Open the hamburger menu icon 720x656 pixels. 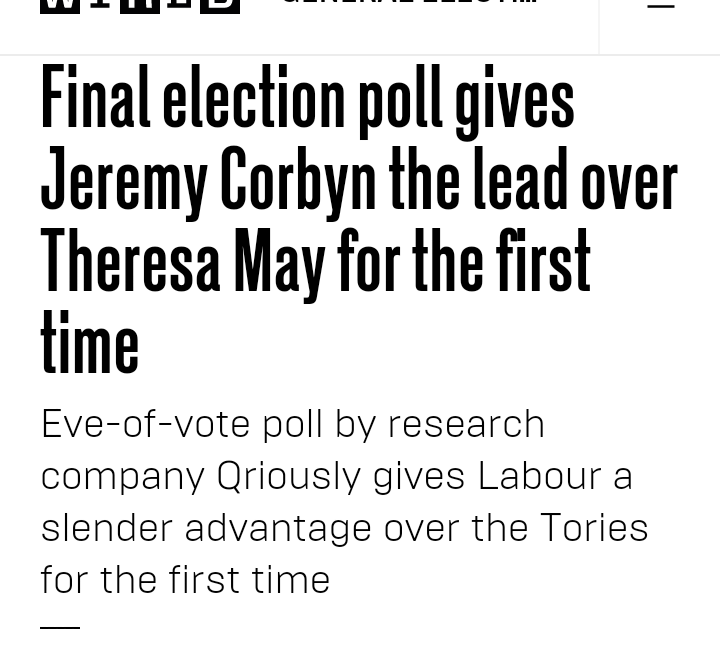[660, 5]
